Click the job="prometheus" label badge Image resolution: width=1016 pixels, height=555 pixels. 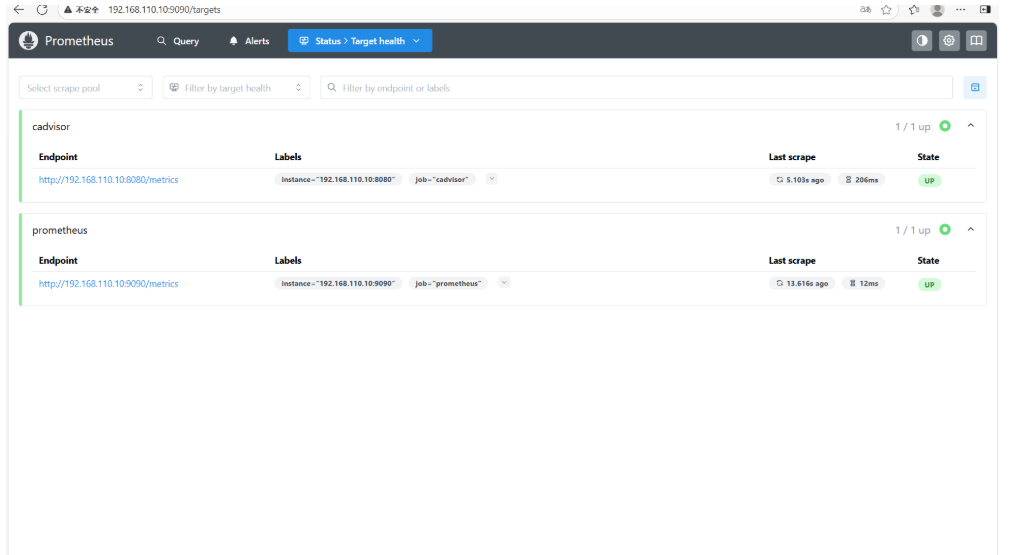pos(448,283)
